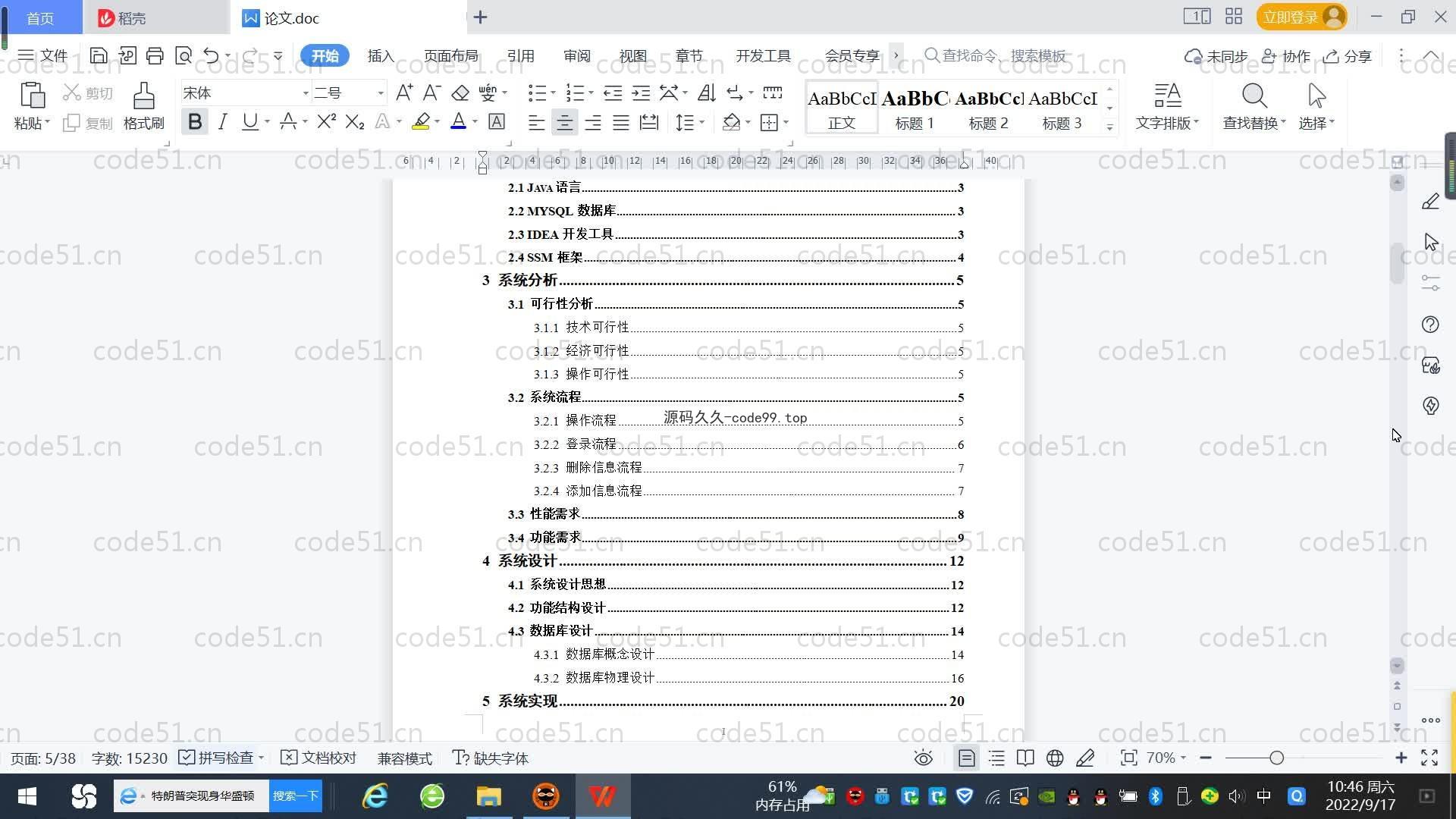The height and width of the screenshot is (819, 1456).
Task: Toggle reading mode book icon
Action: 1025,758
